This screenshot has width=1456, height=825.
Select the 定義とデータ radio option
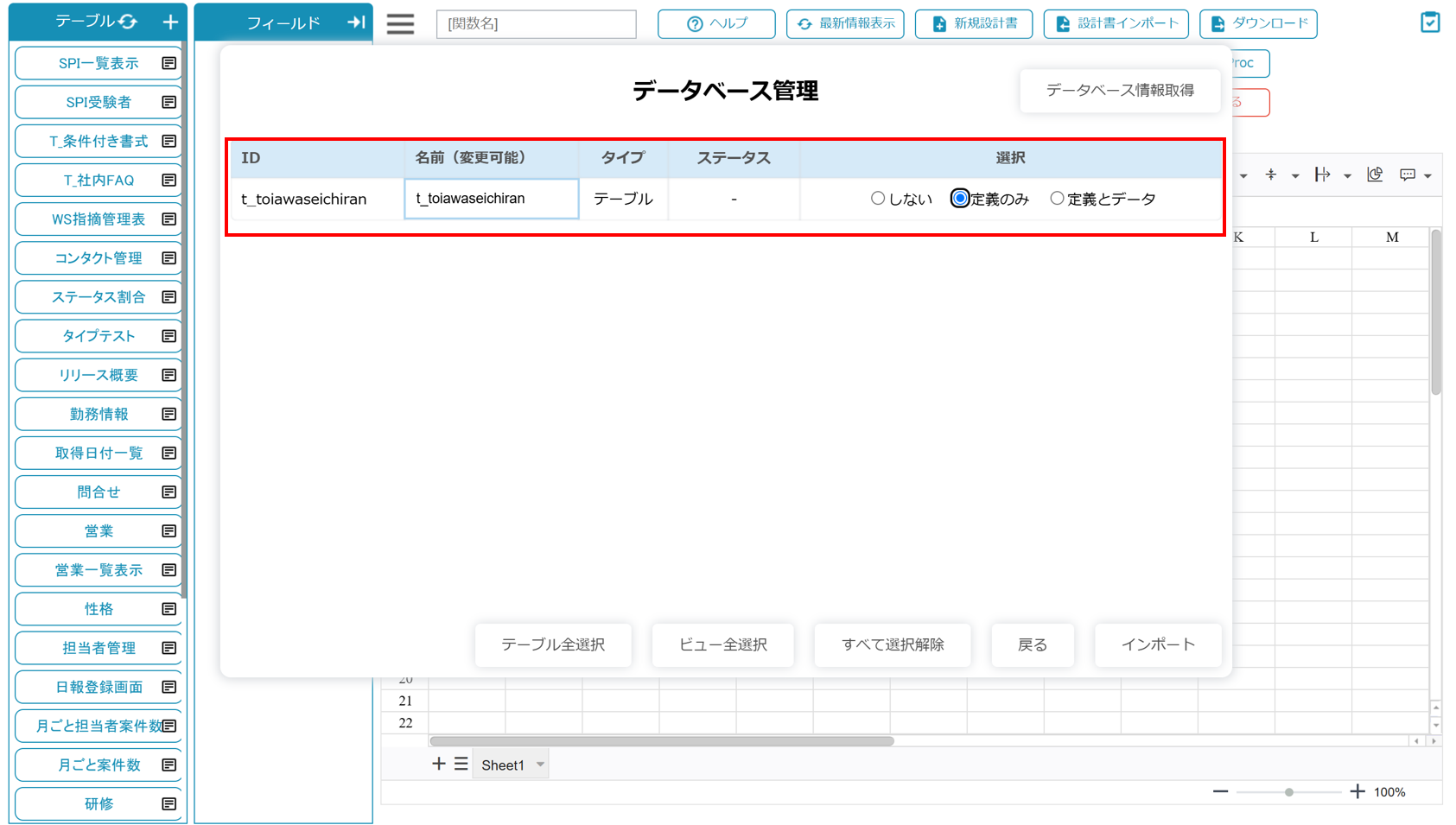click(x=1057, y=198)
